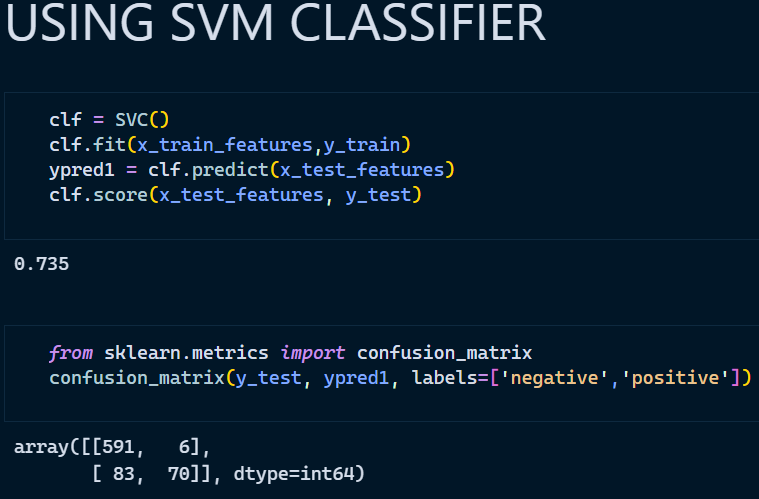Click y_test in the score call
The height and width of the screenshot is (499, 759).
coord(379,195)
